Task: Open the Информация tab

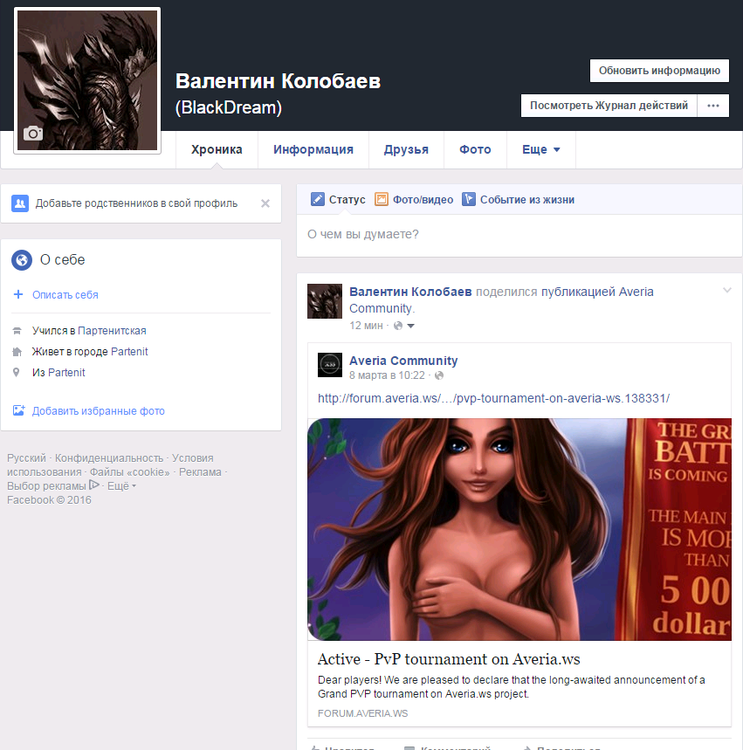Action: point(313,150)
